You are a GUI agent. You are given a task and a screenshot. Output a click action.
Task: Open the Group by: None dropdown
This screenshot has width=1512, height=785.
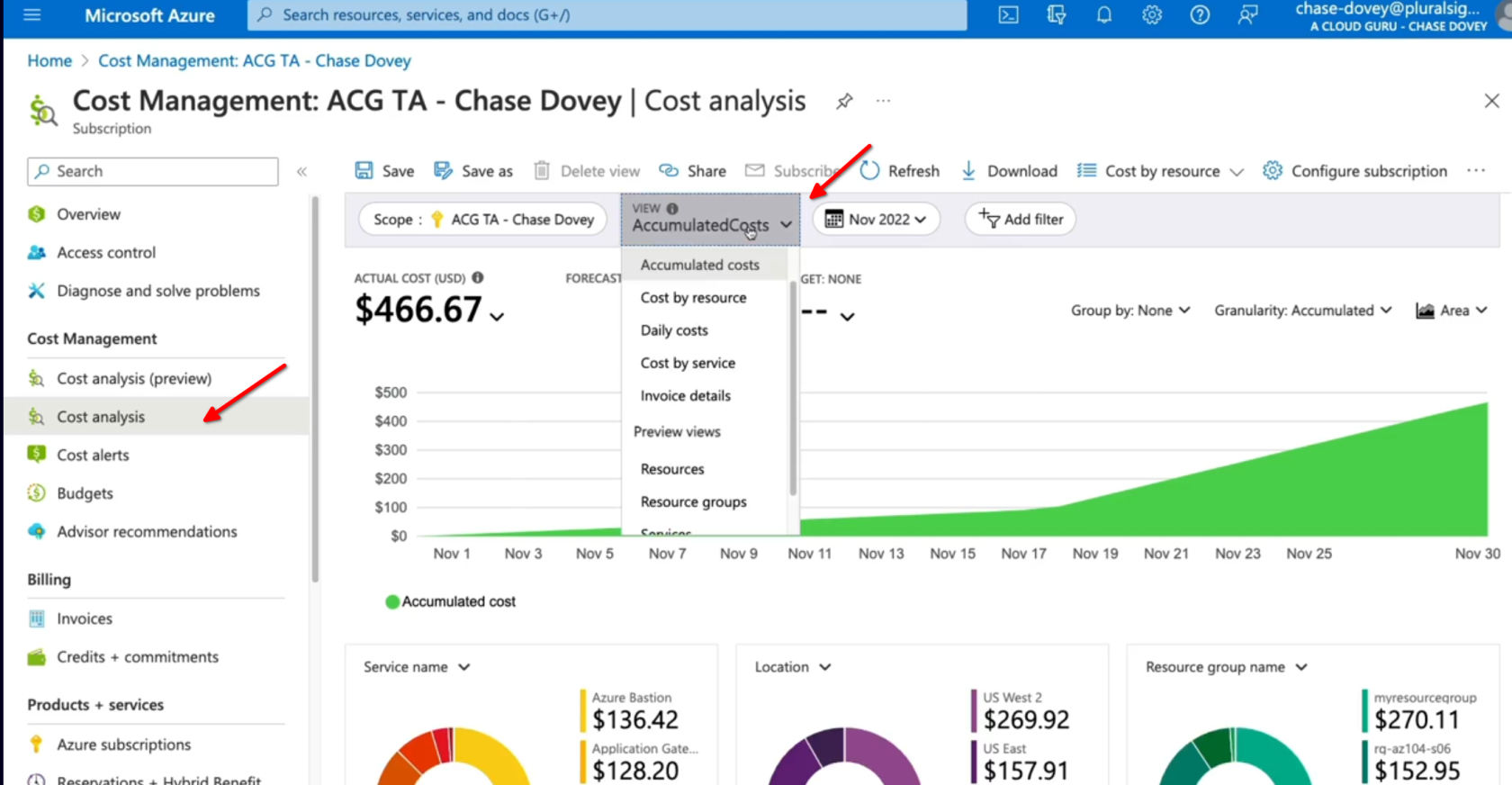[x=1129, y=311]
